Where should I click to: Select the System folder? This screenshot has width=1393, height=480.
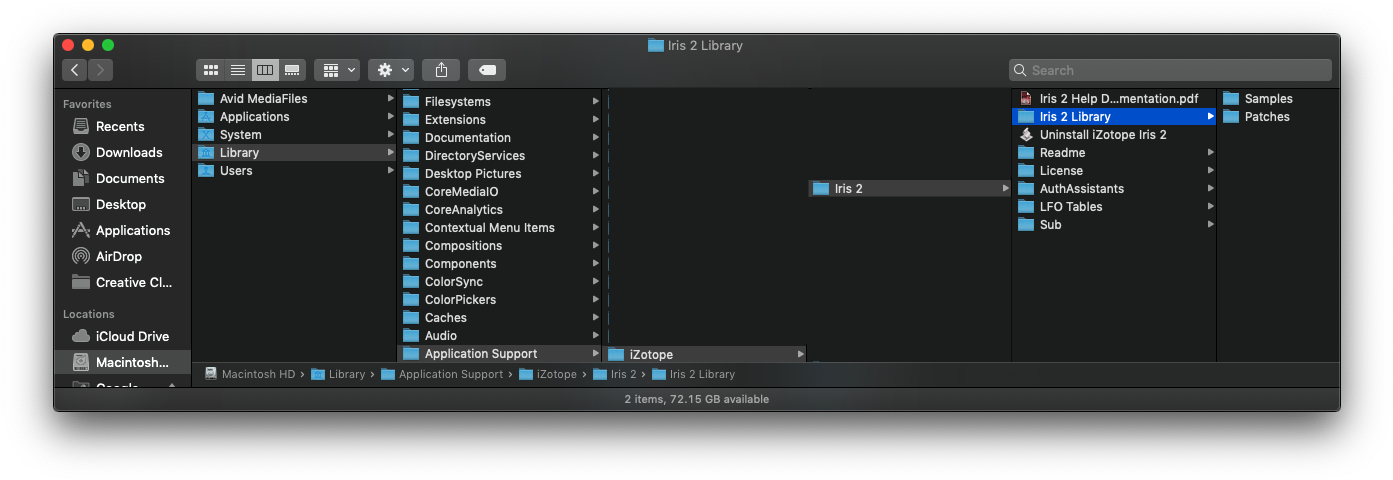[x=294, y=134]
